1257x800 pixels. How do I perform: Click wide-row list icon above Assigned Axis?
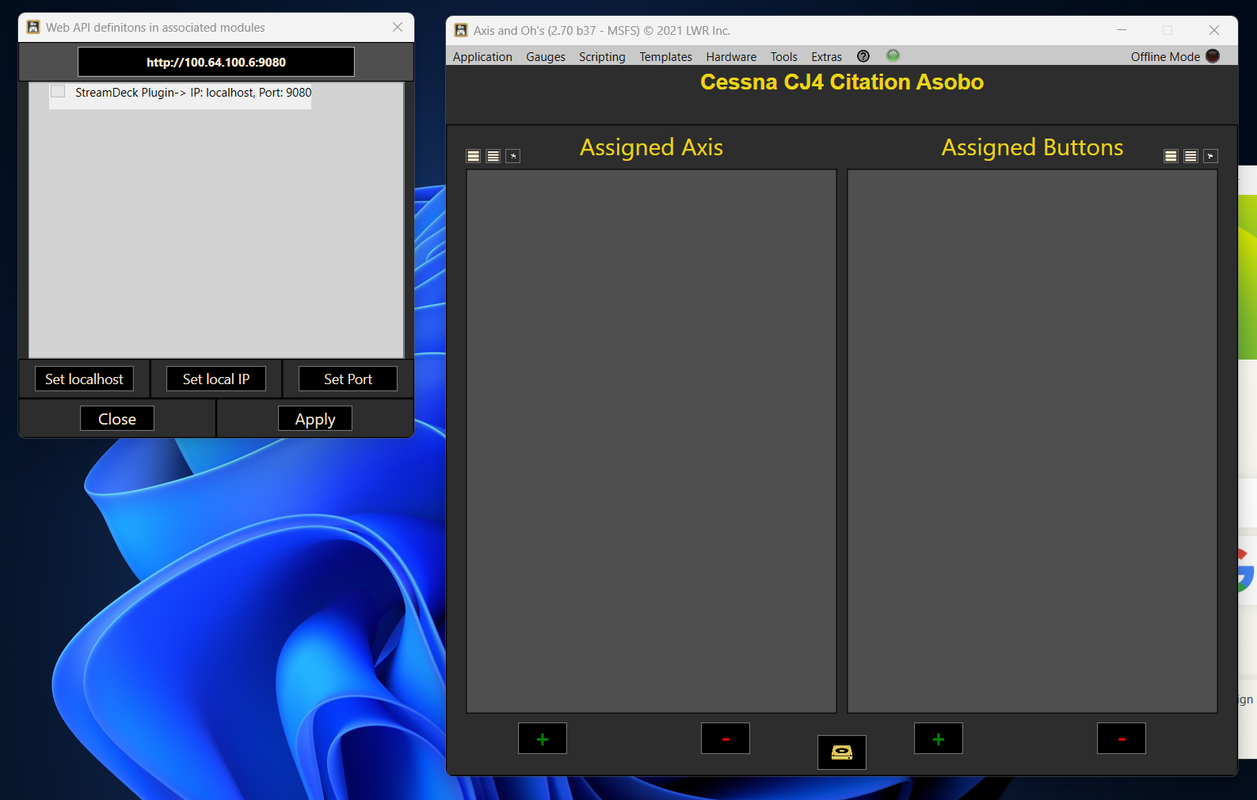click(x=474, y=156)
